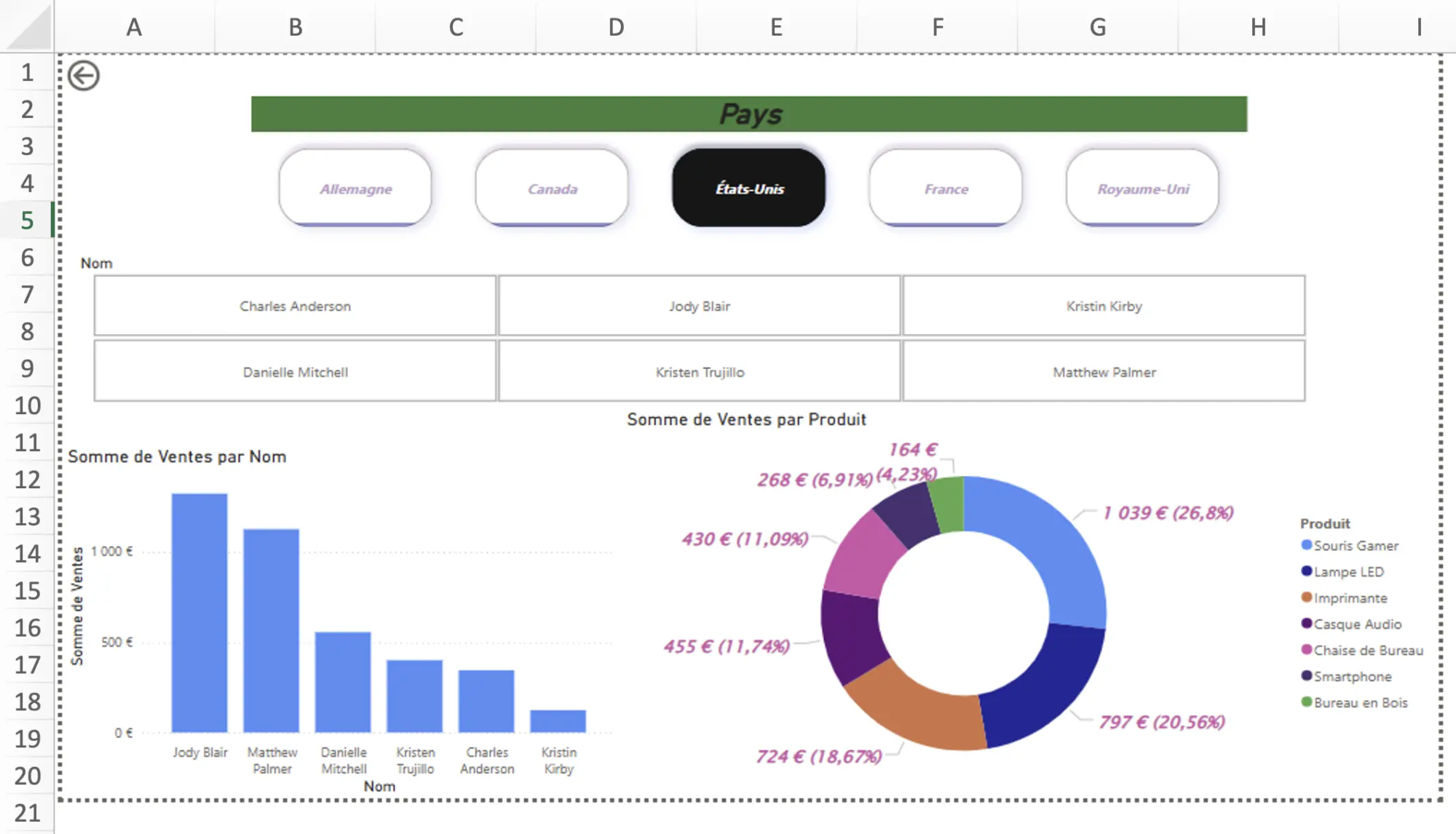Click the 268 € (6,91%) data label

click(x=815, y=480)
